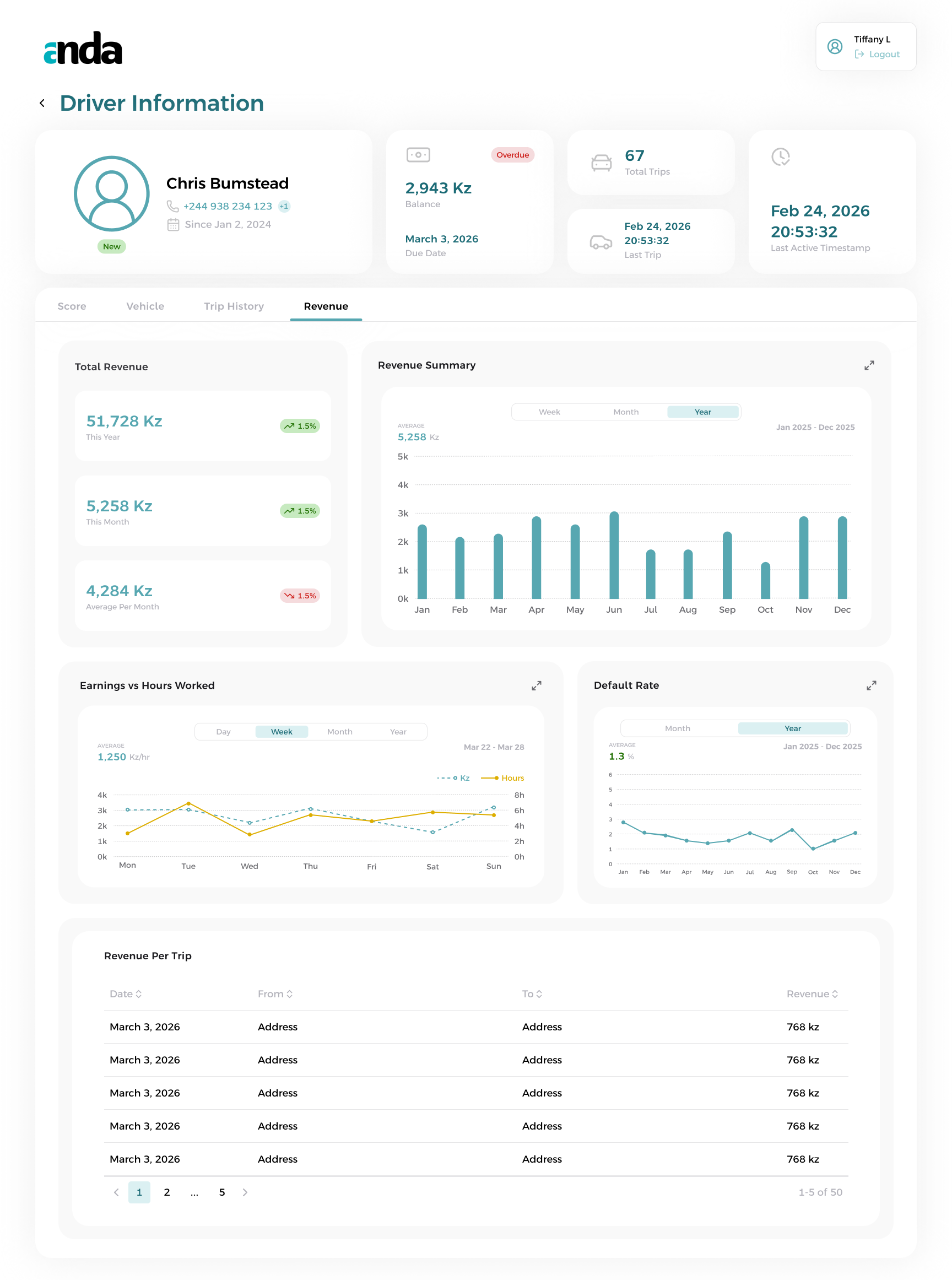Click the Total Trips car icon
The width and height of the screenshot is (952, 1280).
601,163
